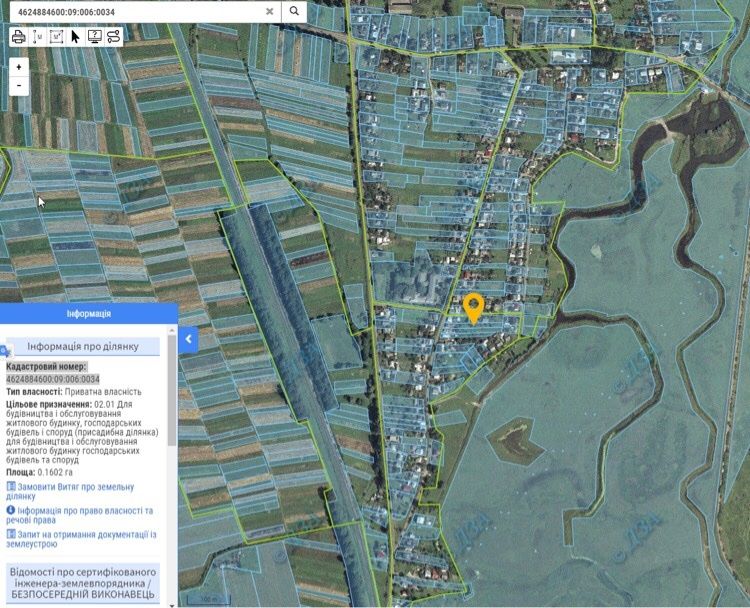Image resolution: width=750 pixels, height=608 pixels.
Task: Open link Замовити Витяг про земельну ділянку
Action: (70, 491)
